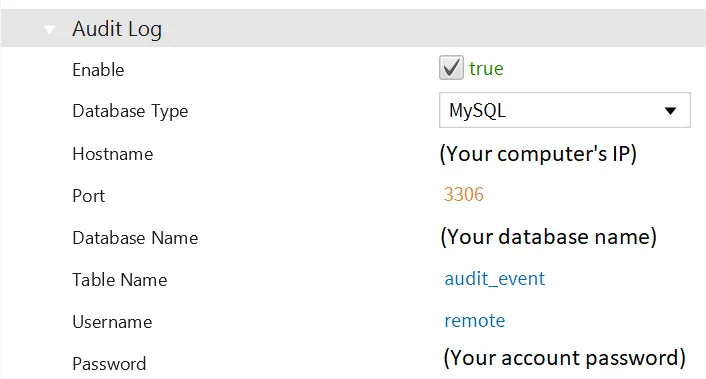Edit the Port value 3306
706x379 pixels.
tap(463, 194)
